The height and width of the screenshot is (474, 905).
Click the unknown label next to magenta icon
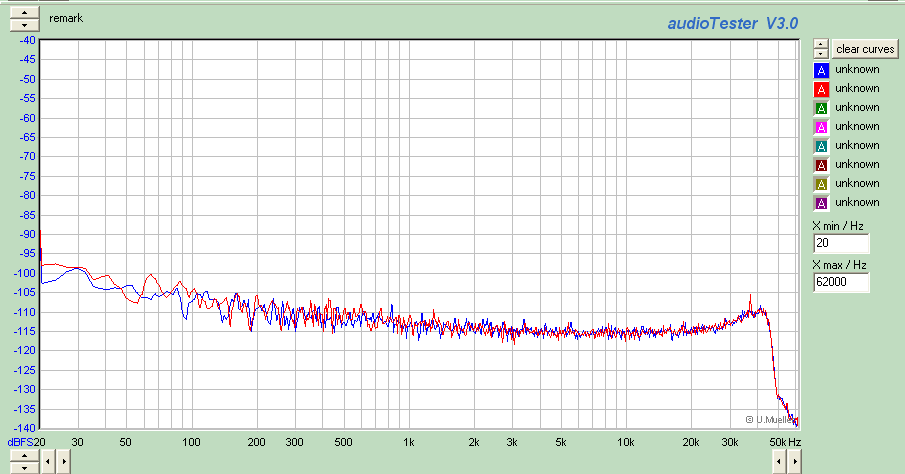pyautogui.click(x=857, y=126)
